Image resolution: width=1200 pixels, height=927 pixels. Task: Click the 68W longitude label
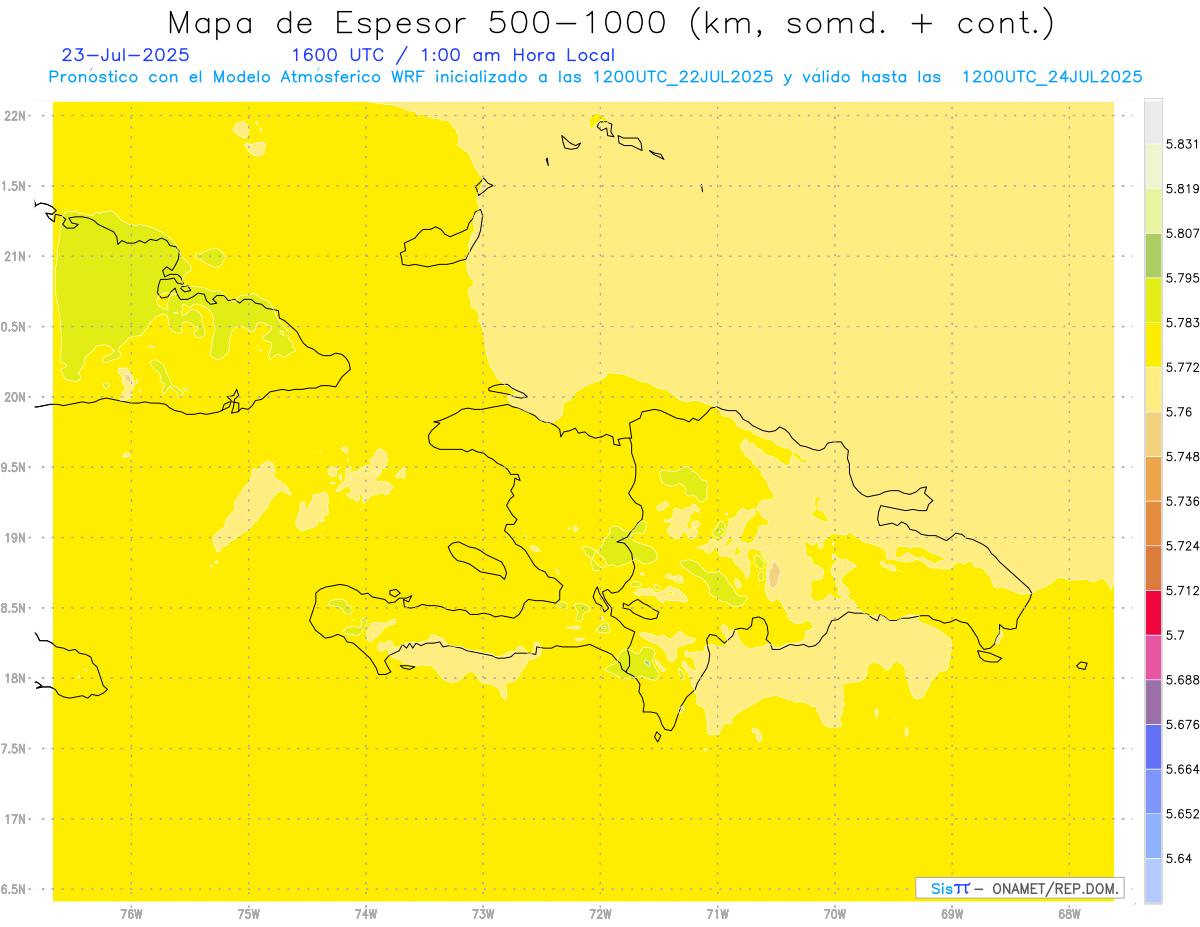(1069, 914)
